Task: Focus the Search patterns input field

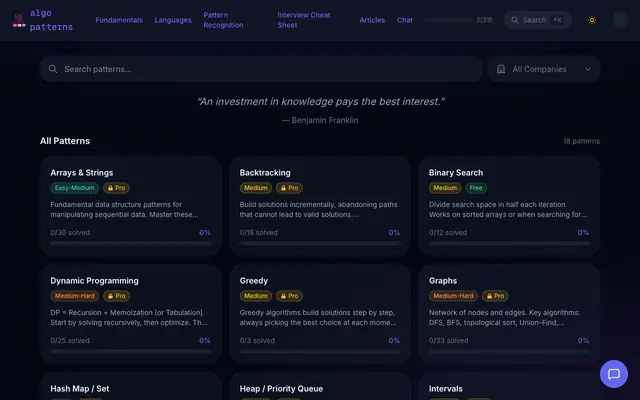Action: (x=261, y=69)
